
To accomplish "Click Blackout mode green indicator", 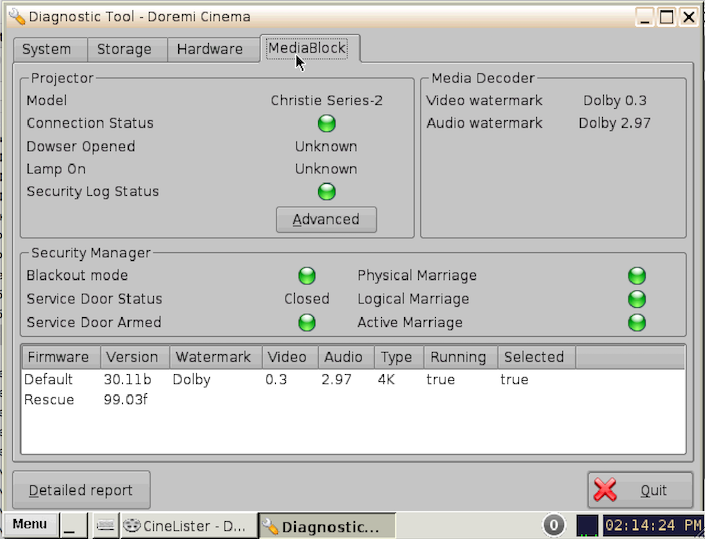I will pos(307,276).
